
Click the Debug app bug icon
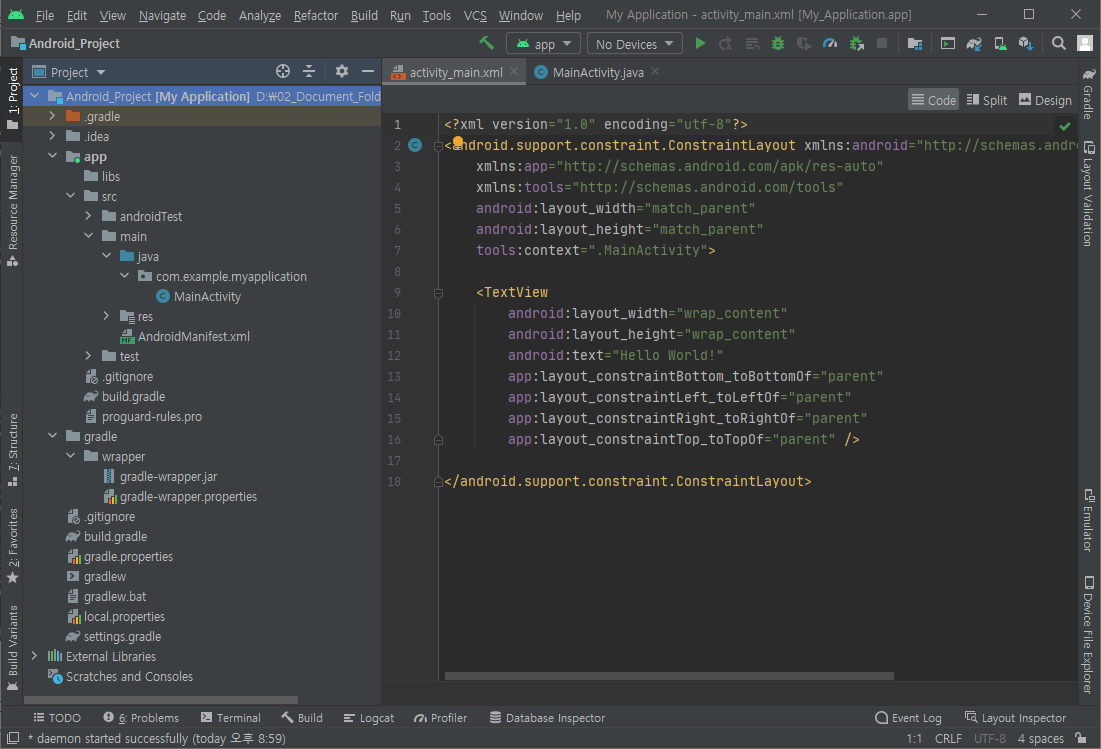(778, 44)
